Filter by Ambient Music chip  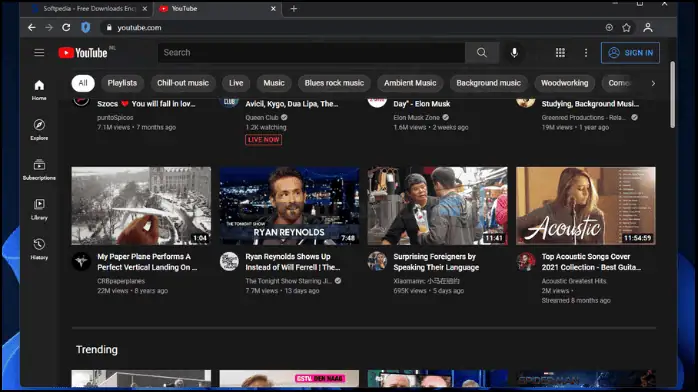tap(410, 83)
